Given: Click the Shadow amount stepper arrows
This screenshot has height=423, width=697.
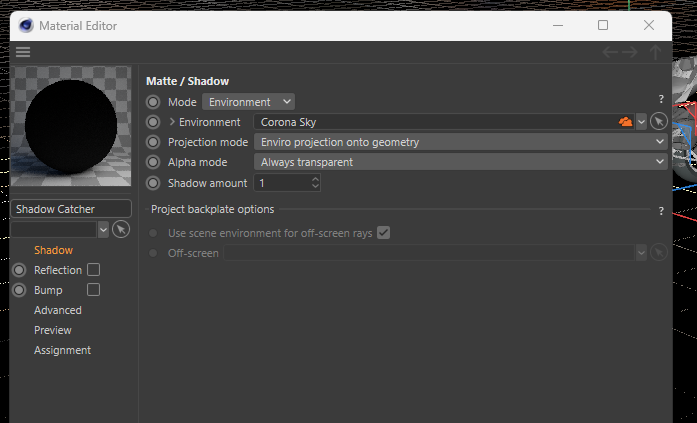Looking at the screenshot, I should [315, 183].
